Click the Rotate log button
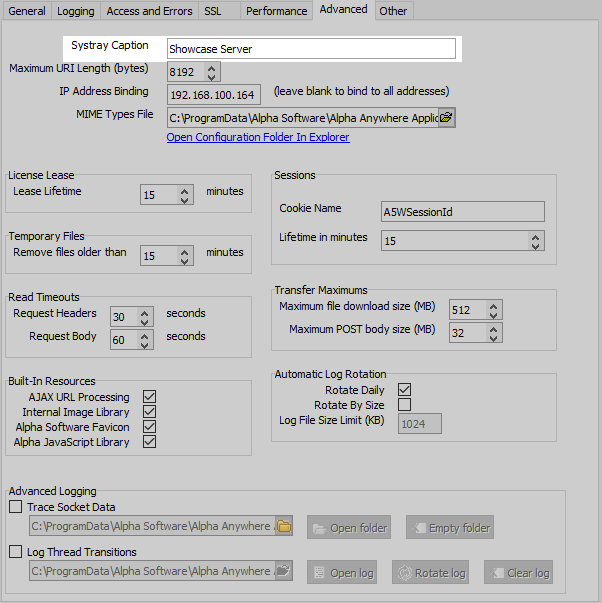Image resolution: width=602 pixels, height=603 pixels. coord(430,572)
